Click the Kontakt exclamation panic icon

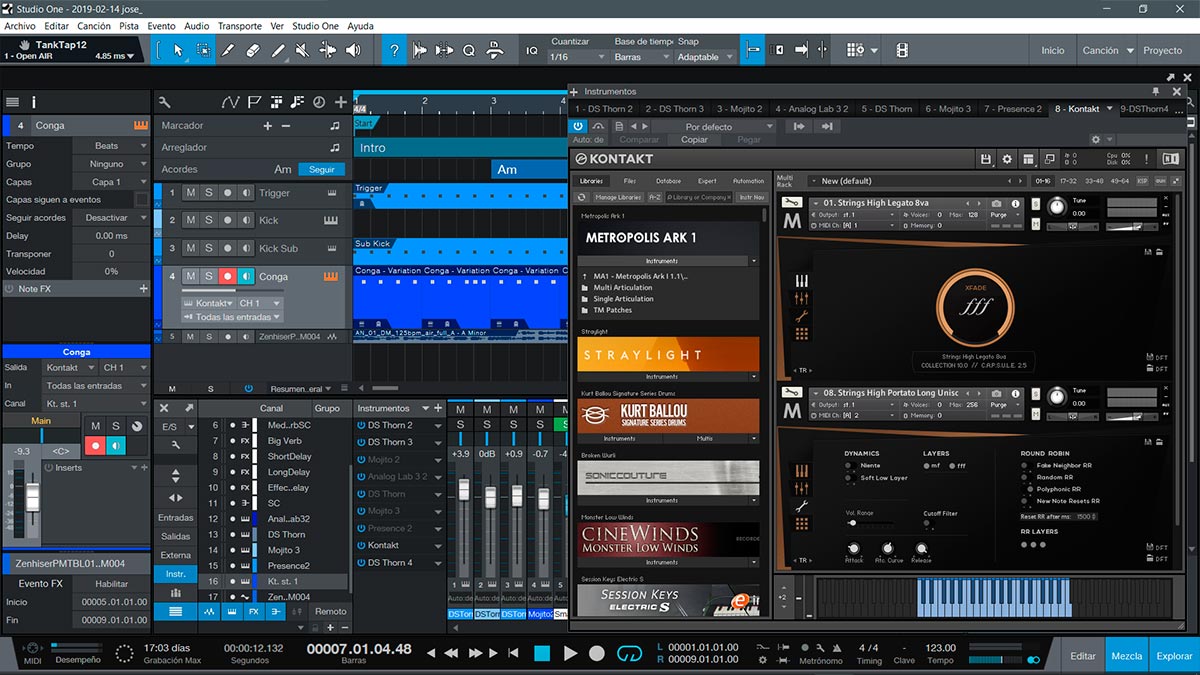pos(1147,159)
